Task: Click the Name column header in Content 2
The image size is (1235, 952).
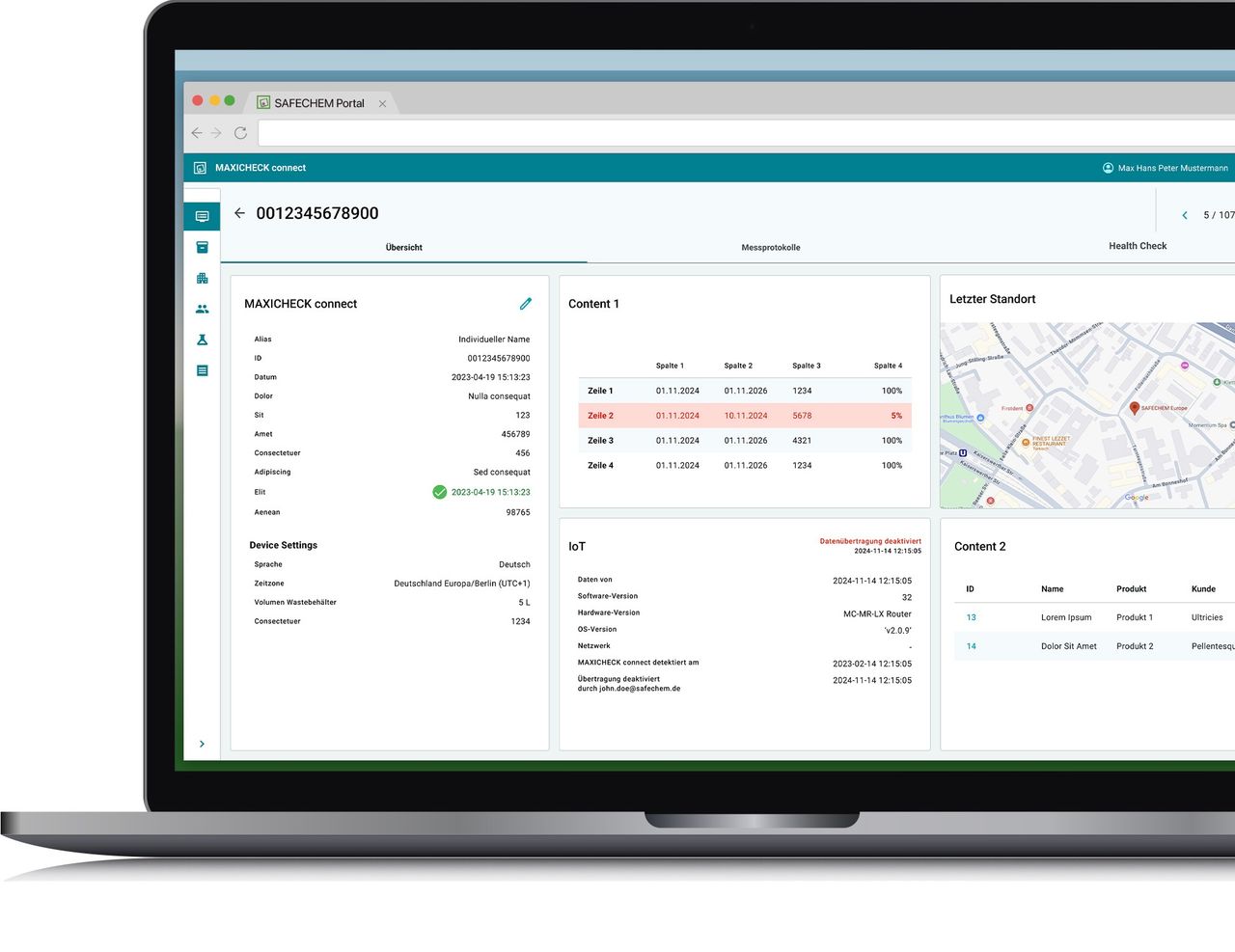Action: click(x=1052, y=588)
